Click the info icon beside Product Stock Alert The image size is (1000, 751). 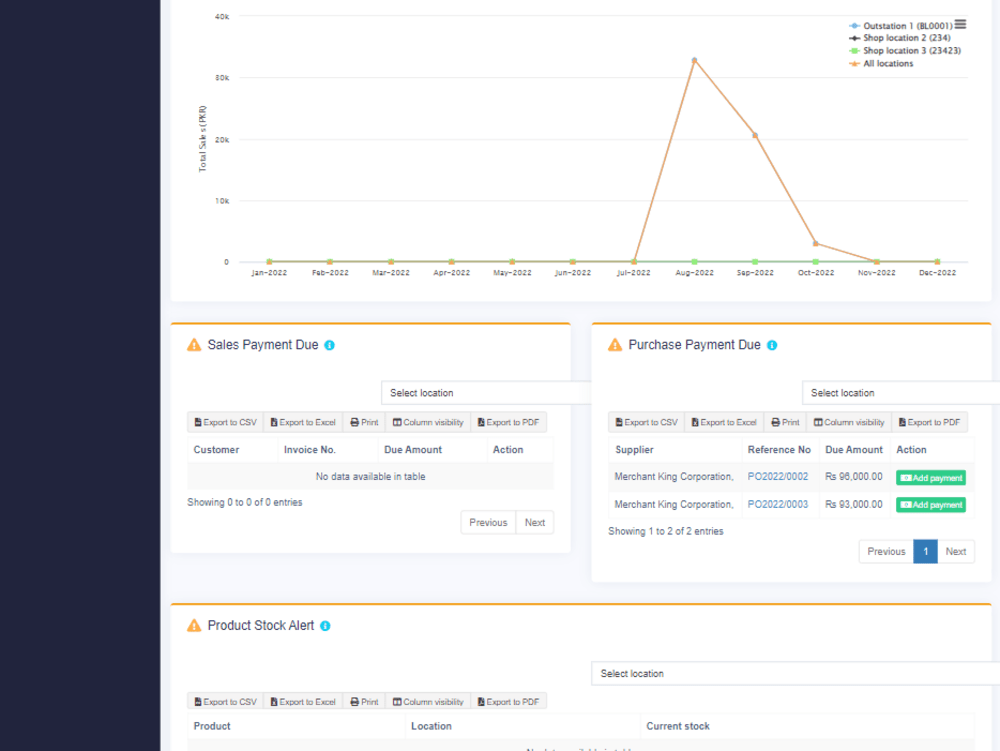(323, 625)
